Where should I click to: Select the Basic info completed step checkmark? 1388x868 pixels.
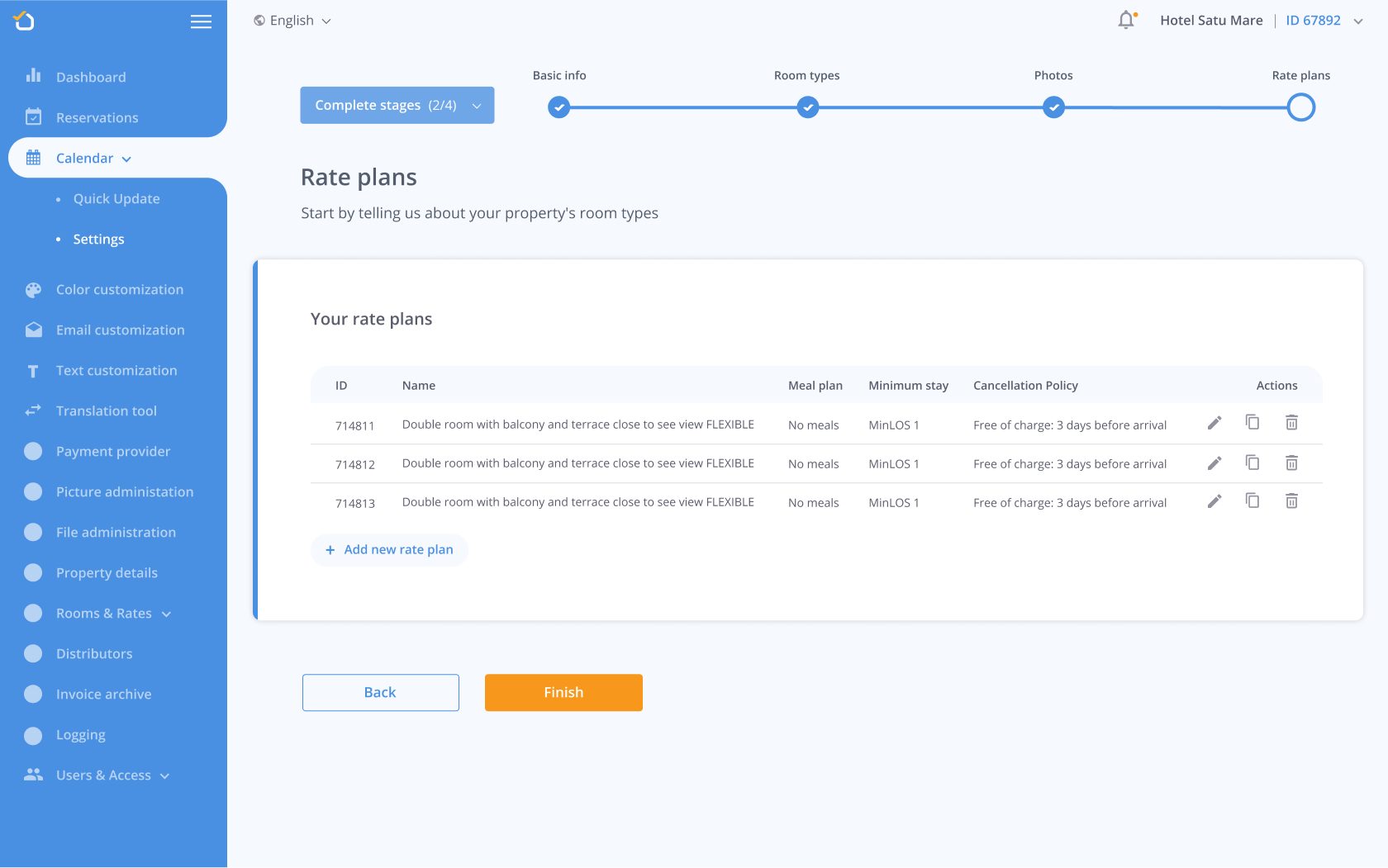[559, 107]
